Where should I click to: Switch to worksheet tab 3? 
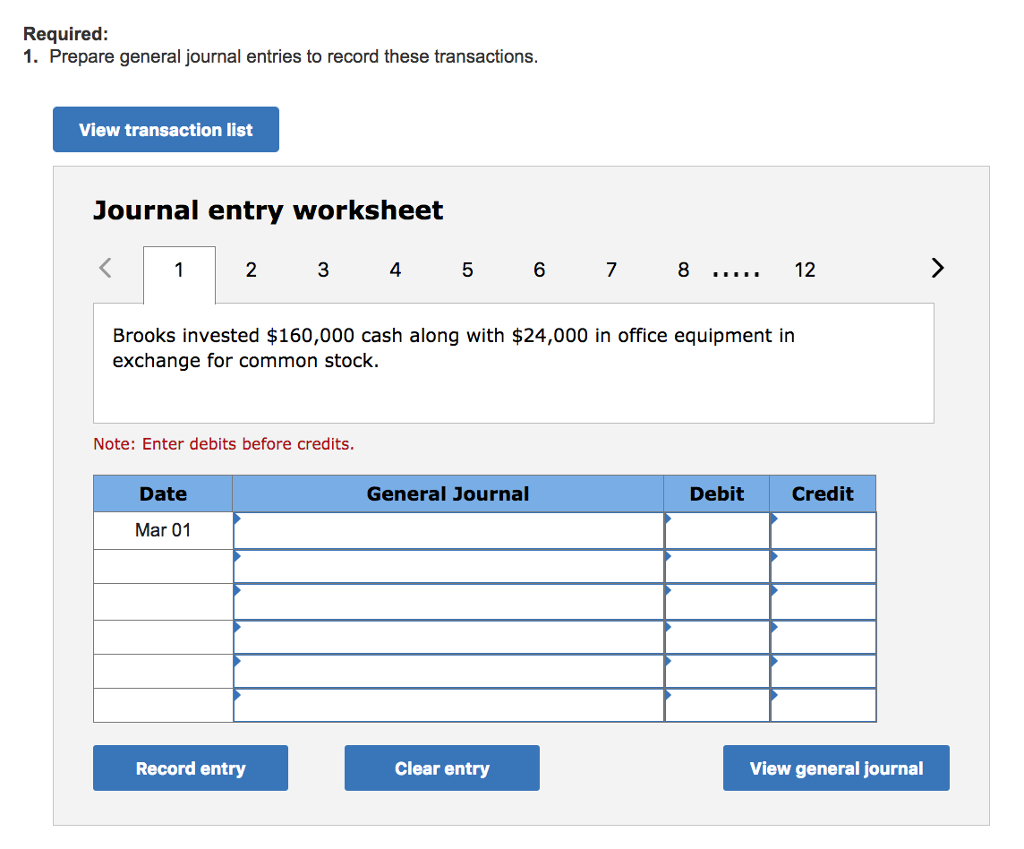(323, 270)
